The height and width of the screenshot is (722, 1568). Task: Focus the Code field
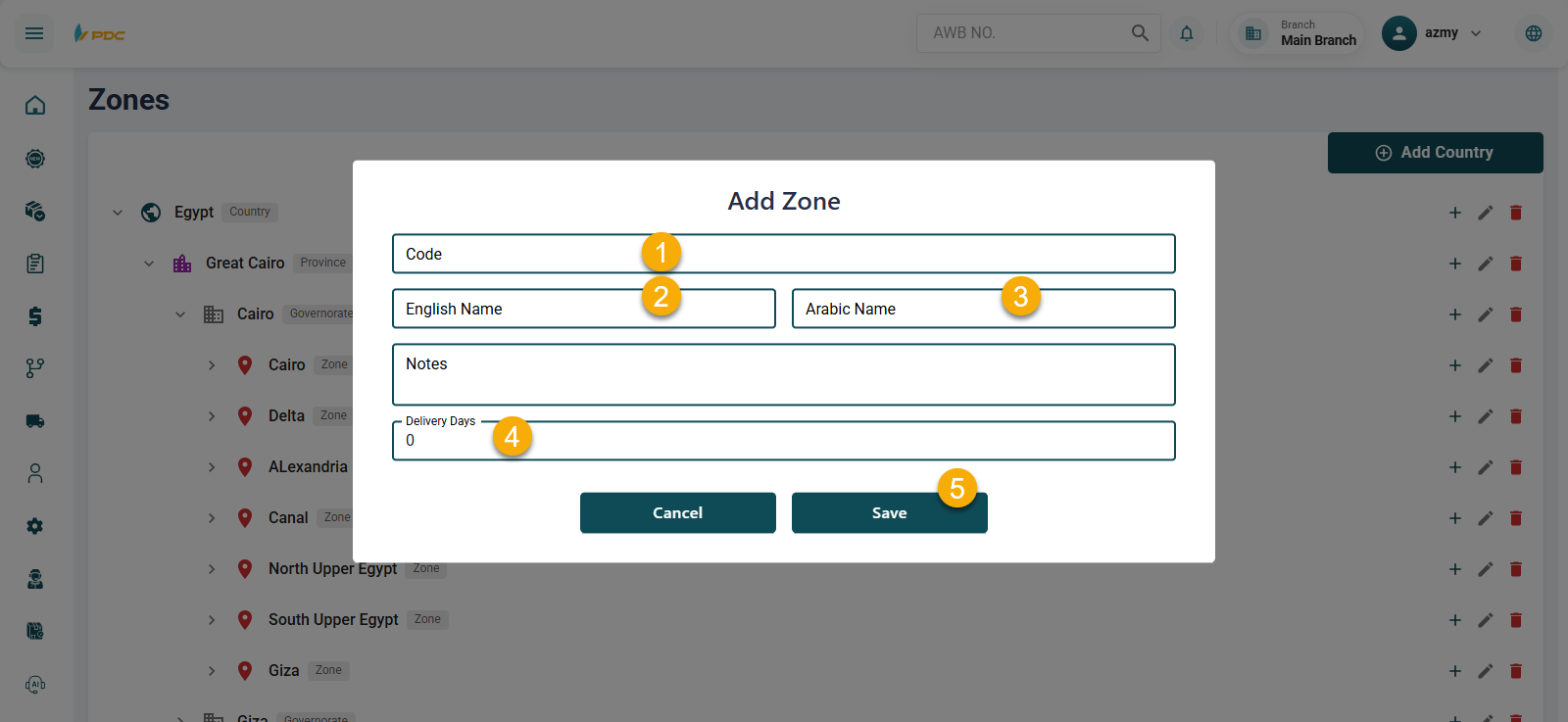[784, 254]
